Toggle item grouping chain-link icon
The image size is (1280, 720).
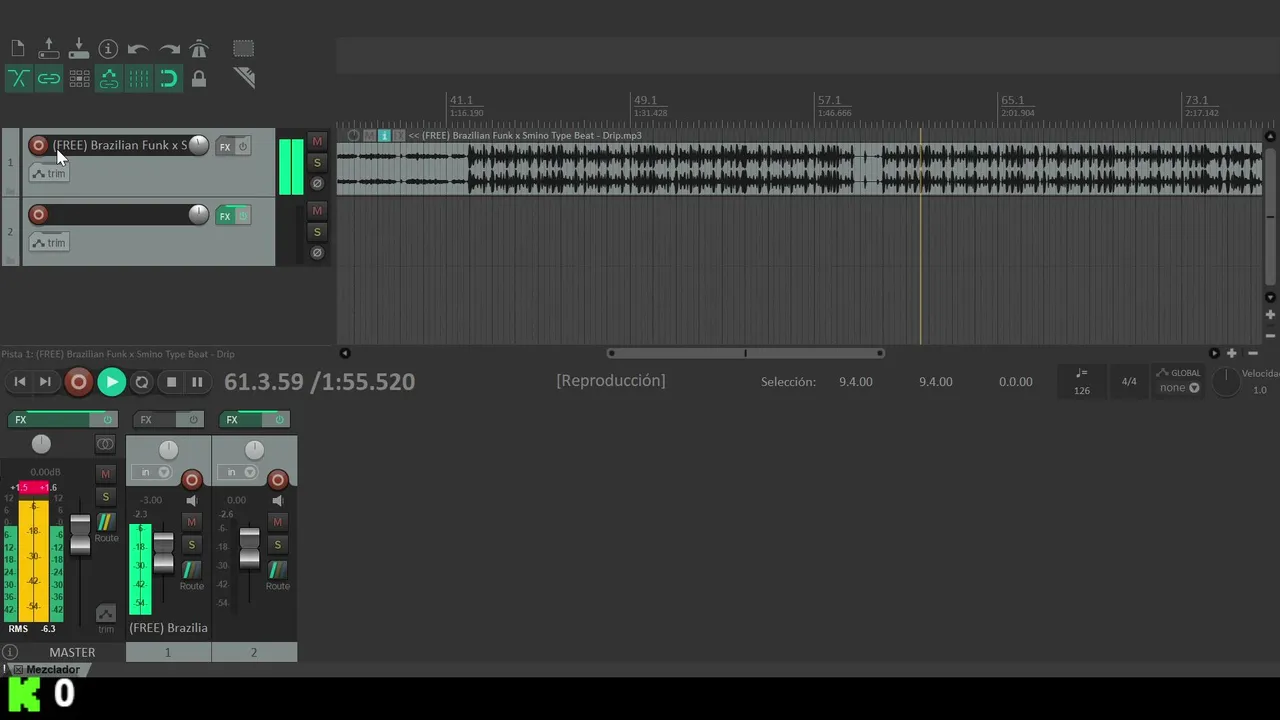(48, 79)
